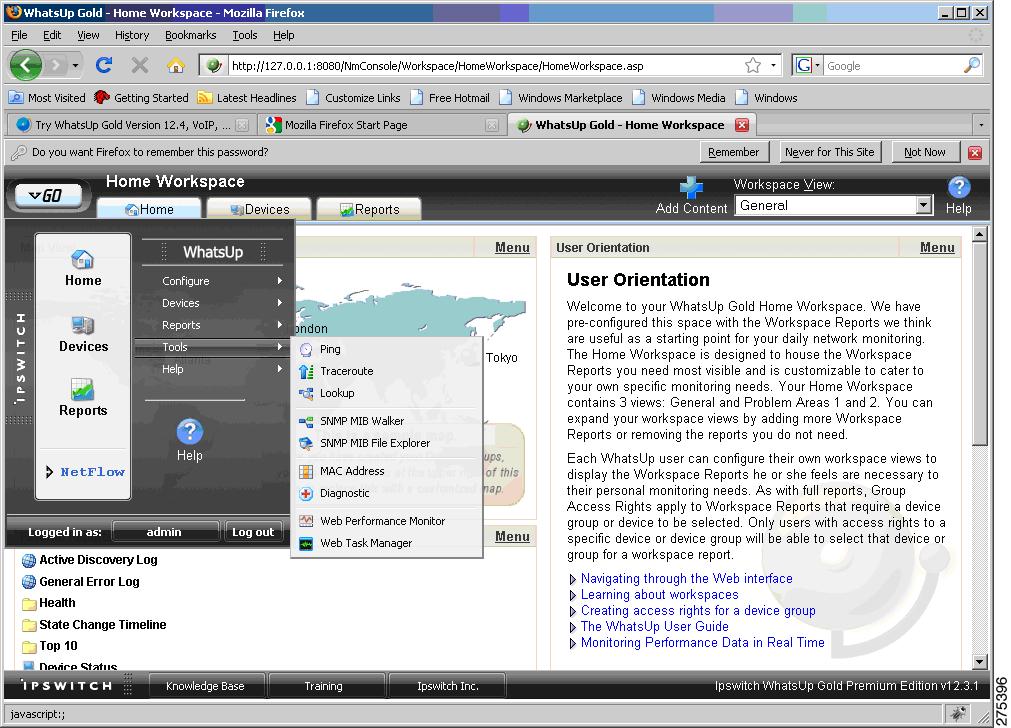Open the back/forward history dropdown arrow
The height and width of the screenshot is (728, 1011).
tap(75, 65)
